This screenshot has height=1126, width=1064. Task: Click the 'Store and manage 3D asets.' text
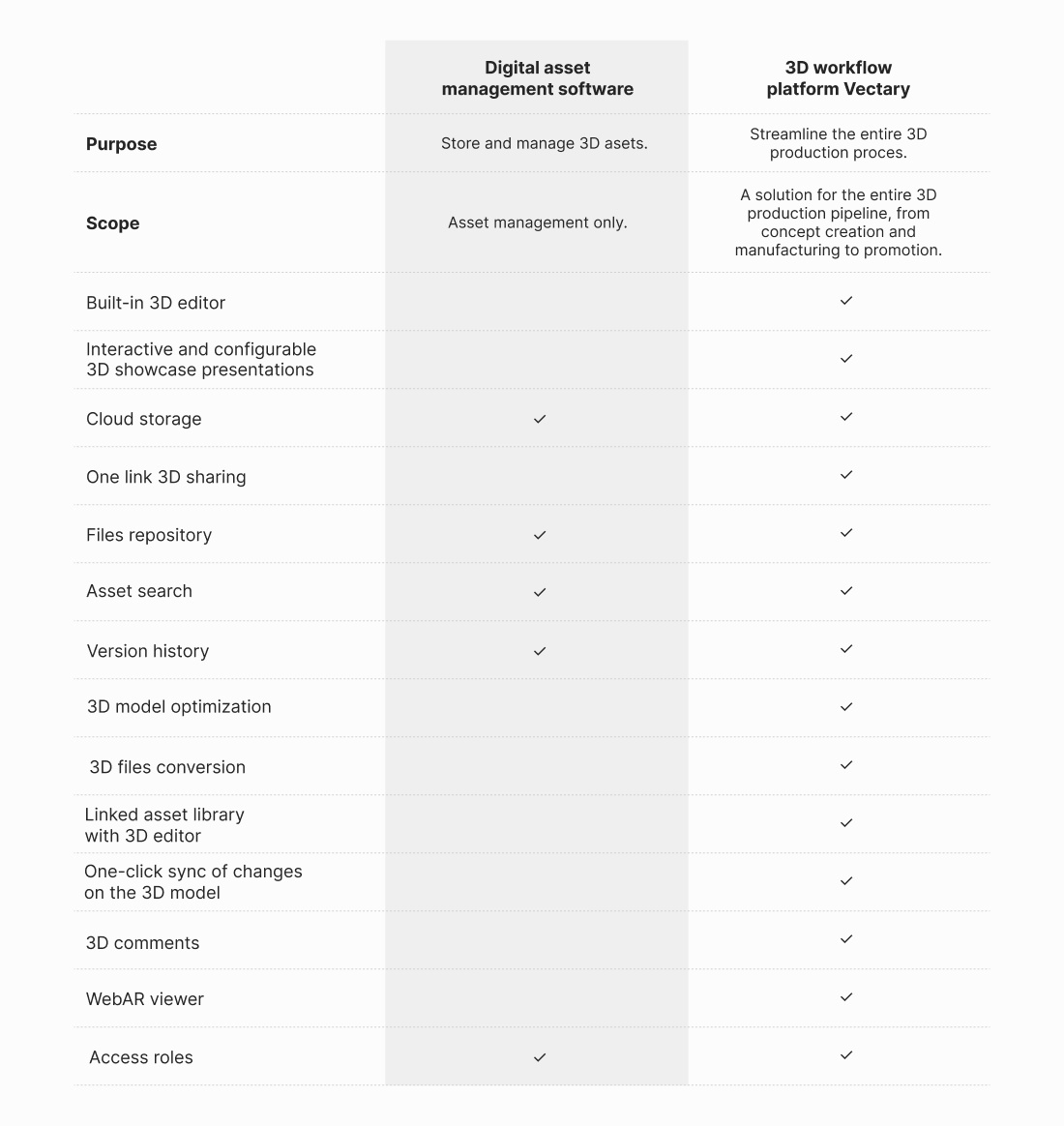point(544,143)
